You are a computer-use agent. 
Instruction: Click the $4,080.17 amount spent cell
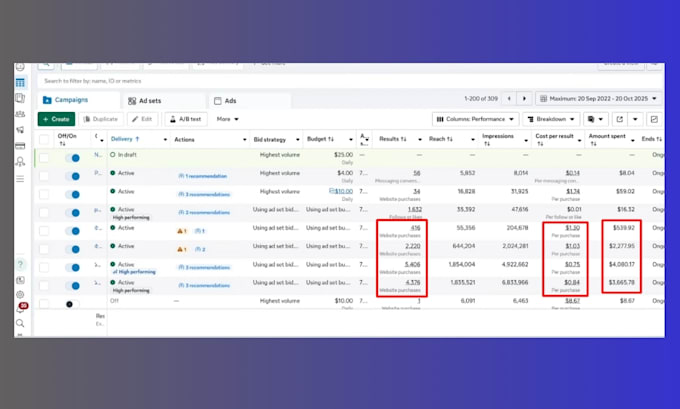(x=621, y=264)
